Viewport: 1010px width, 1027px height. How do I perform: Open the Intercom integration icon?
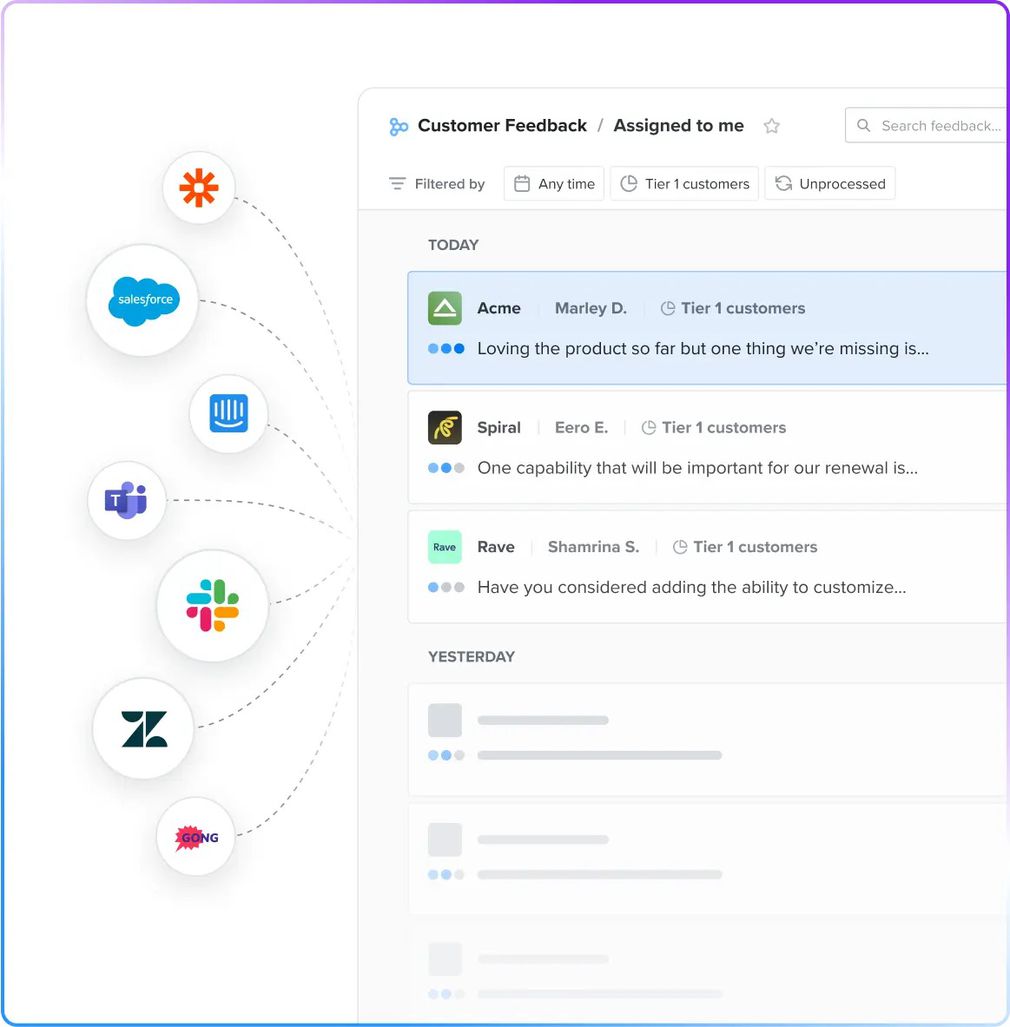click(x=229, y=414)
